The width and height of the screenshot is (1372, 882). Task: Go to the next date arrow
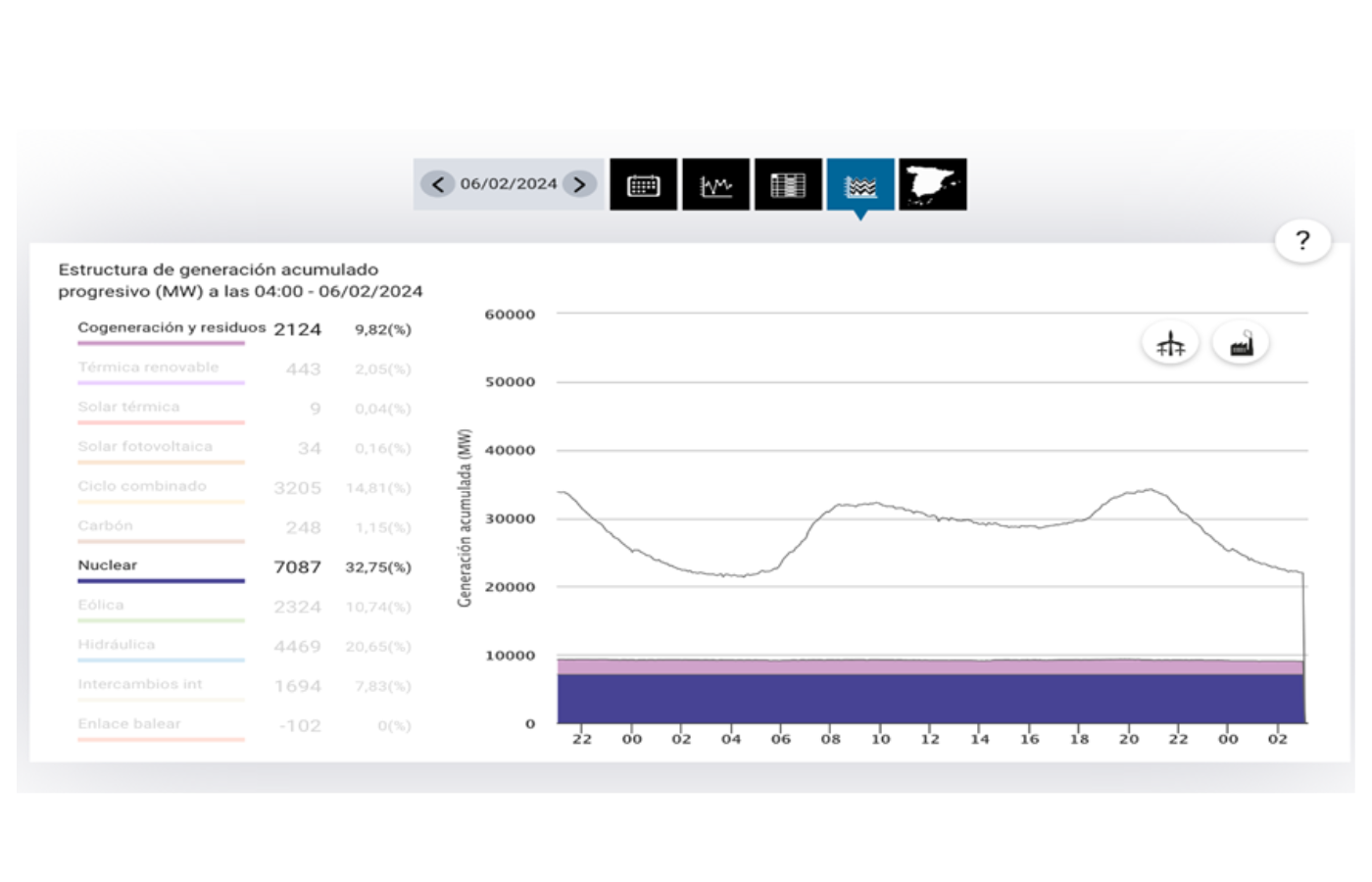coord(579,184)
